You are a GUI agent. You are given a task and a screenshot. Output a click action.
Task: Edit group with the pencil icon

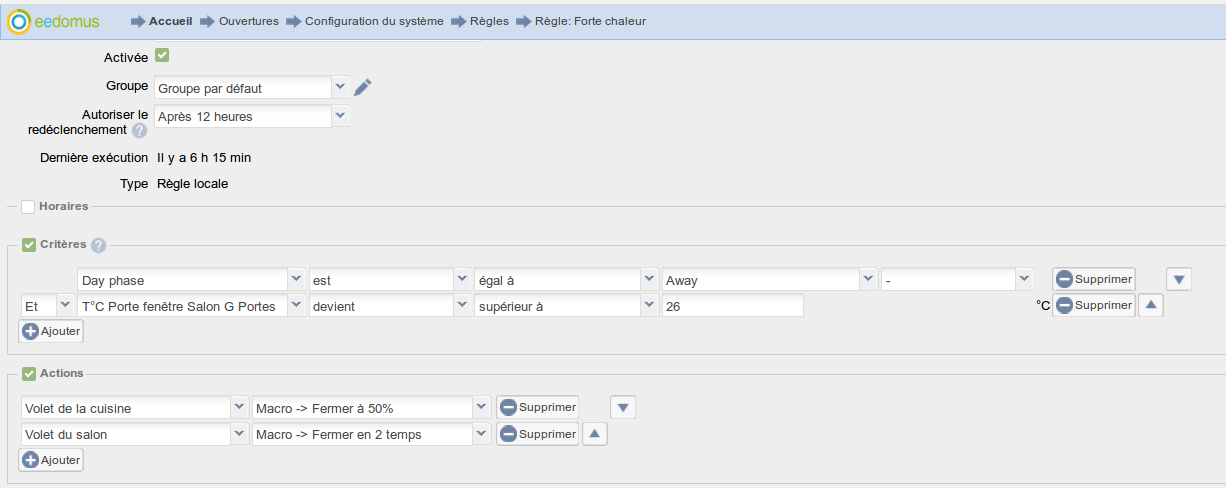click(x=363, y=88)
